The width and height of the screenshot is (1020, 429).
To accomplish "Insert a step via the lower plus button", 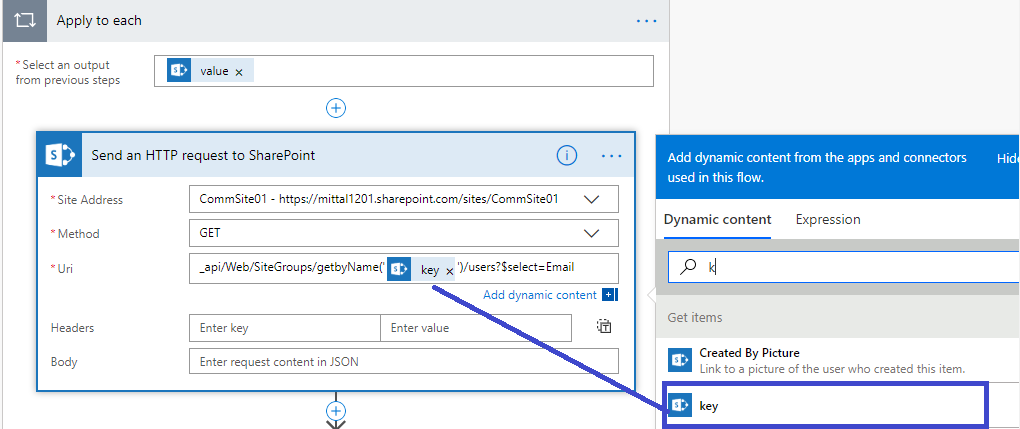I will (336, 411).
